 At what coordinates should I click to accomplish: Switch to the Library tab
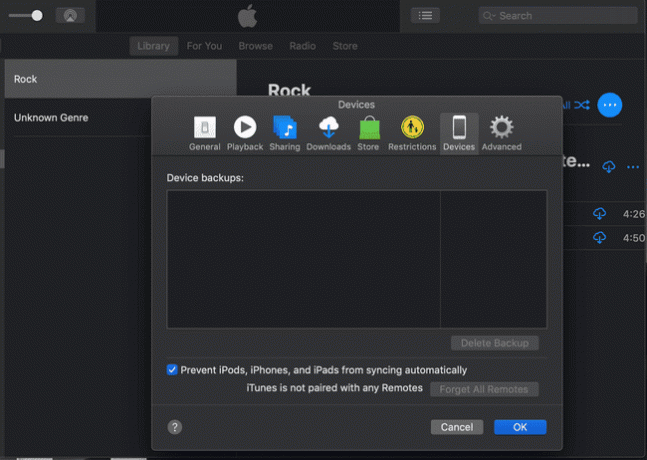point(153,46)
